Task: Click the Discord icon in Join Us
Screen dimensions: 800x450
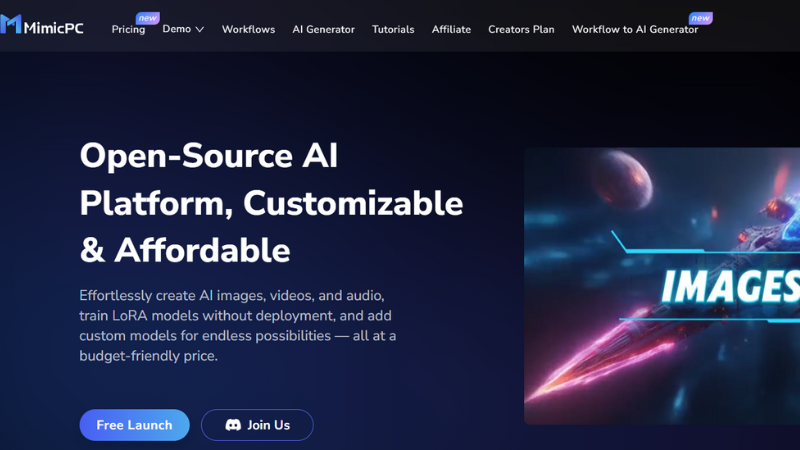Action: (233, 425)
